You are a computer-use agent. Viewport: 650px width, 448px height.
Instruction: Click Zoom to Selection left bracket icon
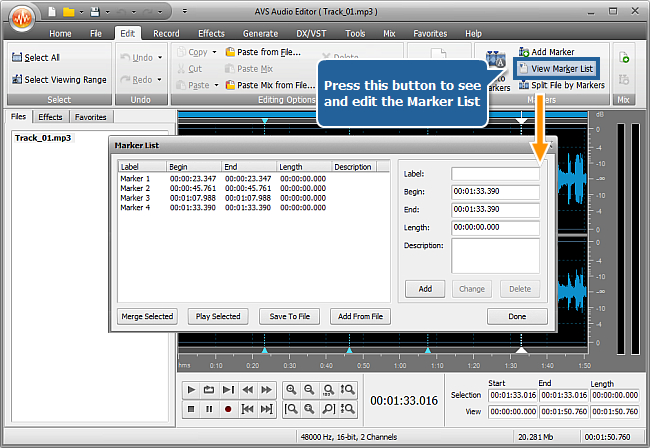click(x=291, y=409)
